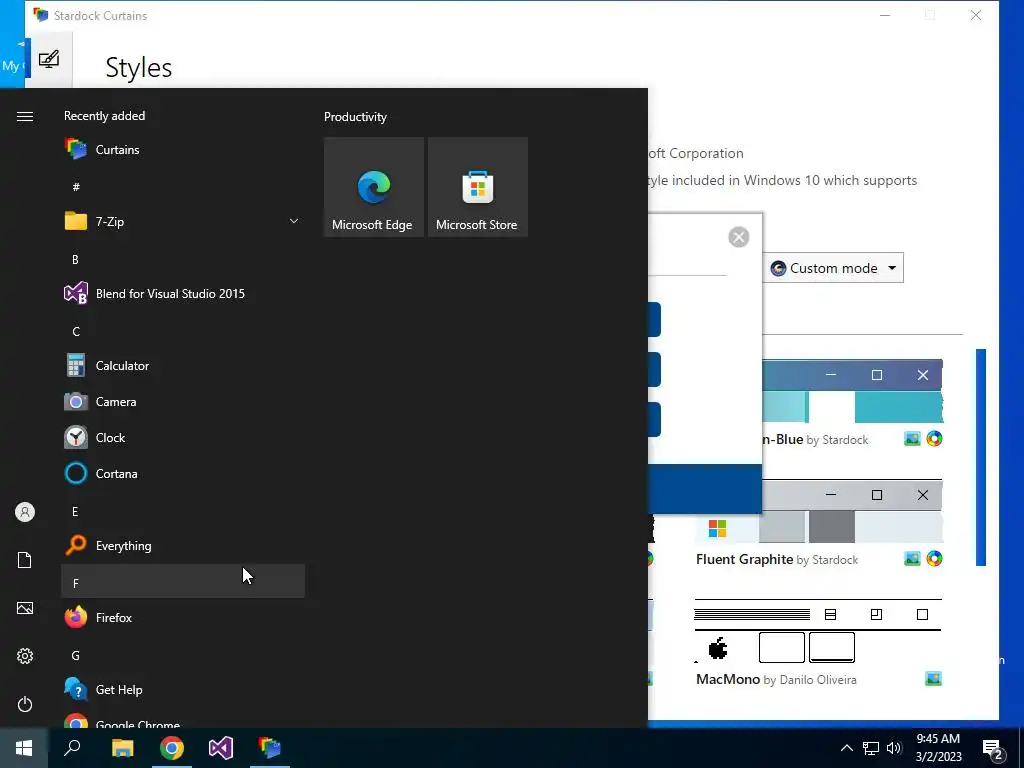Screen dimensions: 1024x768
Task: Click the Windows Start button
Action: [24, 748]
